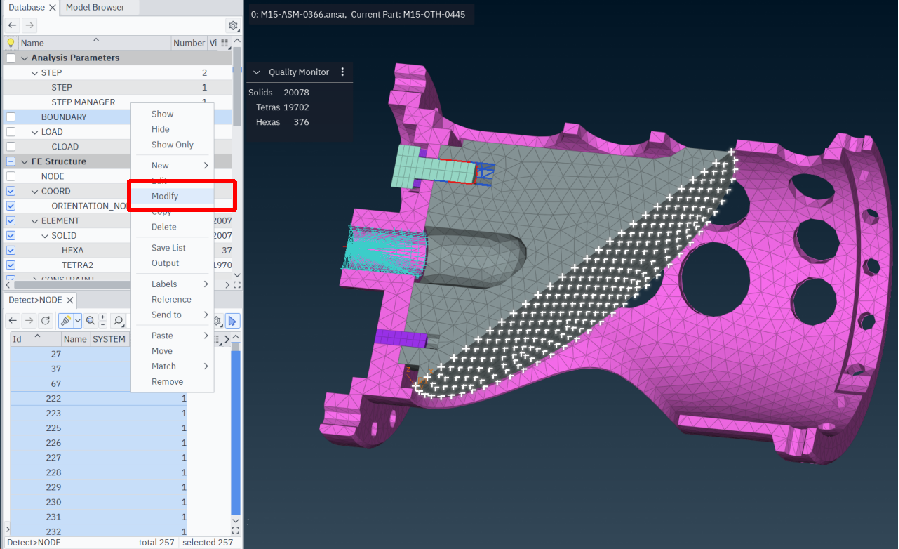
Task: Toggle the Analysis Parameters checkbox
Action: pyautogui.click(x=11, y=58)
